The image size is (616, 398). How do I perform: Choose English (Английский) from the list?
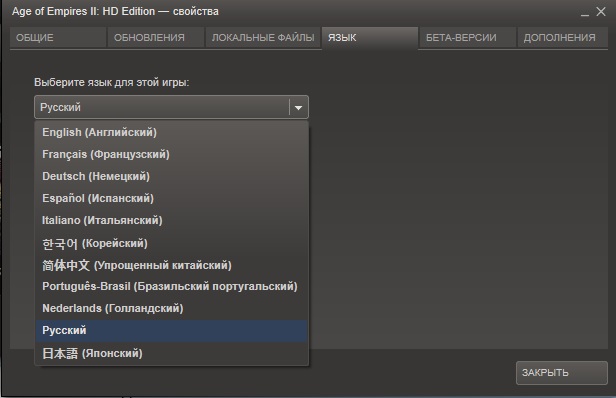[171, 132]
